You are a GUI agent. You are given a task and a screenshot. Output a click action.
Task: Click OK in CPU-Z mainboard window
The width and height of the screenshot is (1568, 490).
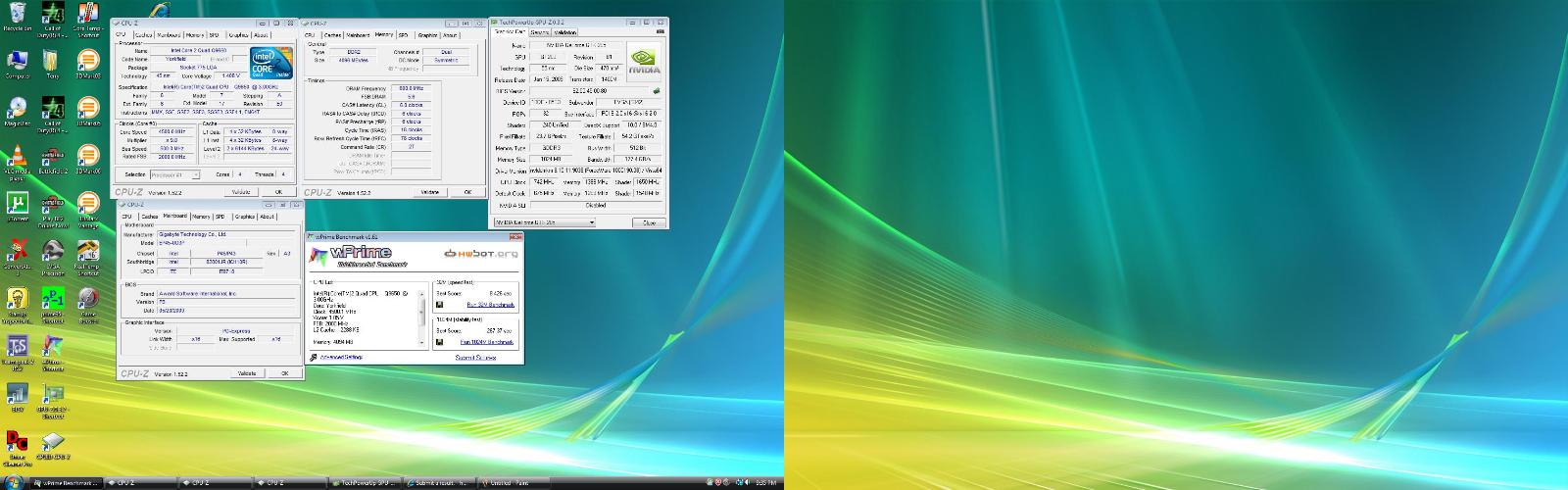(285, 373)
